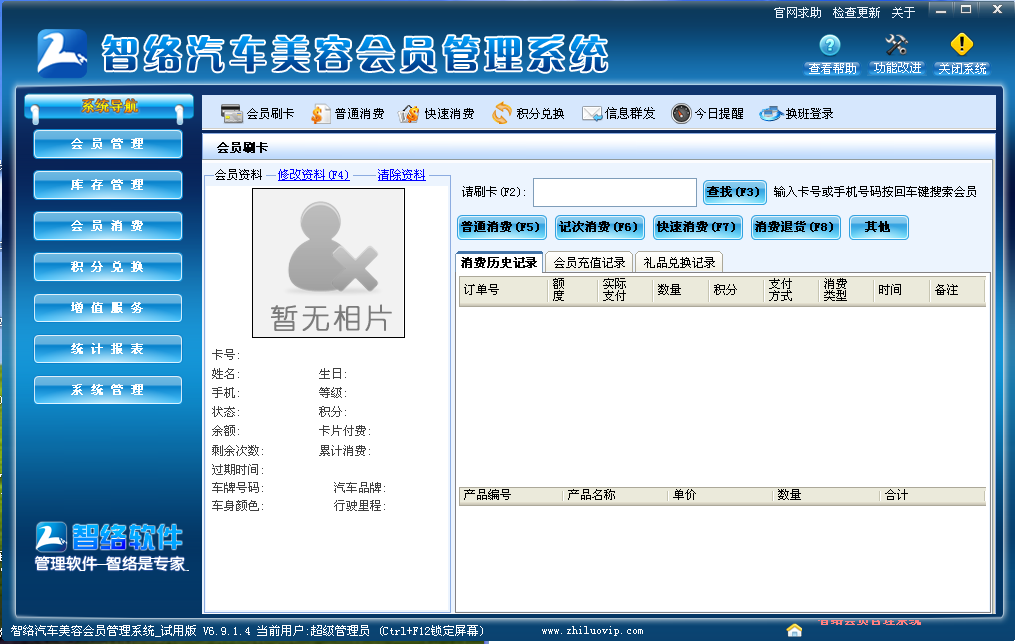Click the 系统导航 sidebar header
1015x644 pixels.
tap(109, 107)
